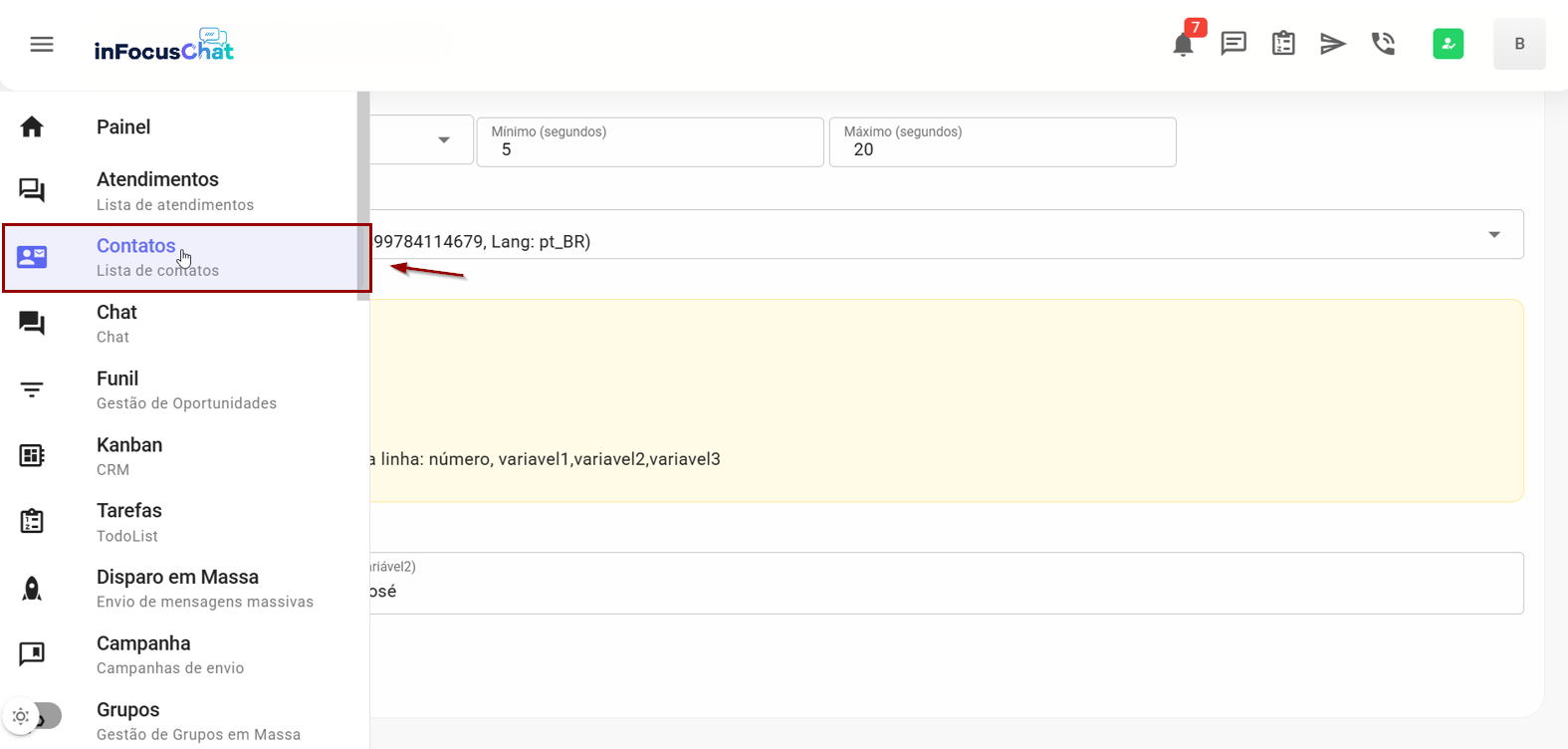This screenshot has width=1568, height=749.
Task: Click the Disparo em Massa rocket icon
Action: (x=32, y=589)
